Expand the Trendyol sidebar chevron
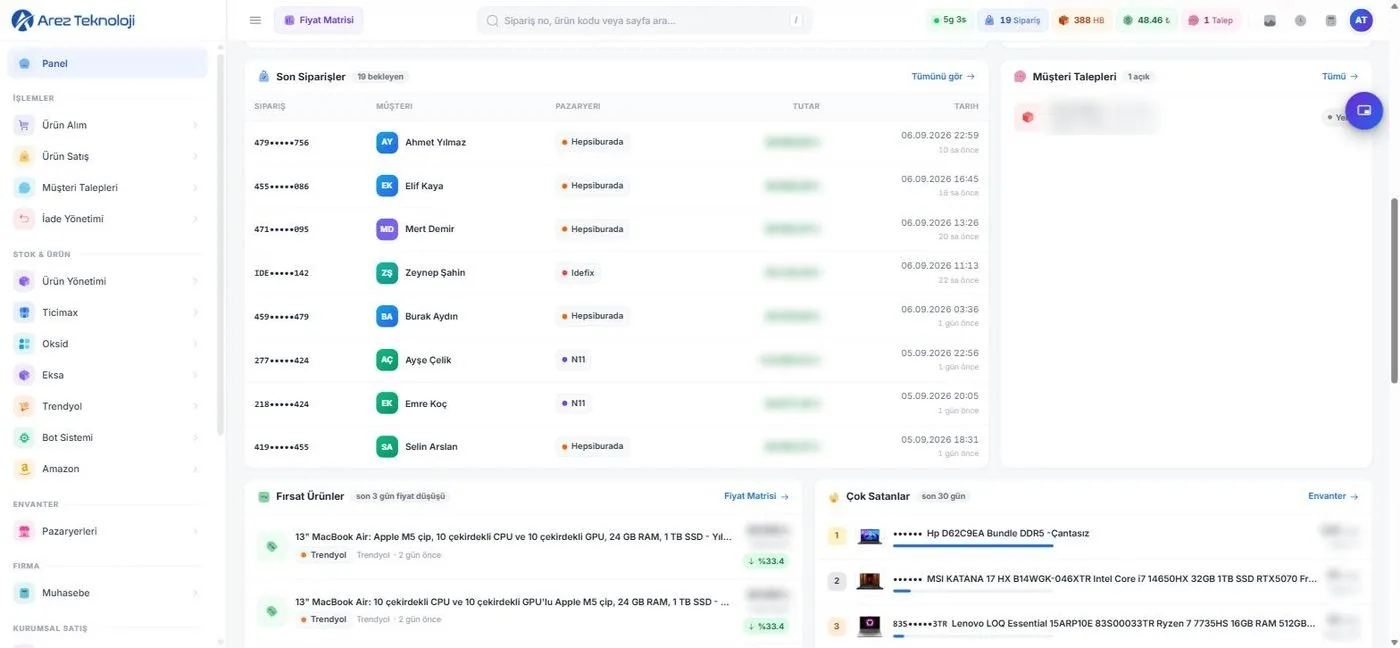 195,406
